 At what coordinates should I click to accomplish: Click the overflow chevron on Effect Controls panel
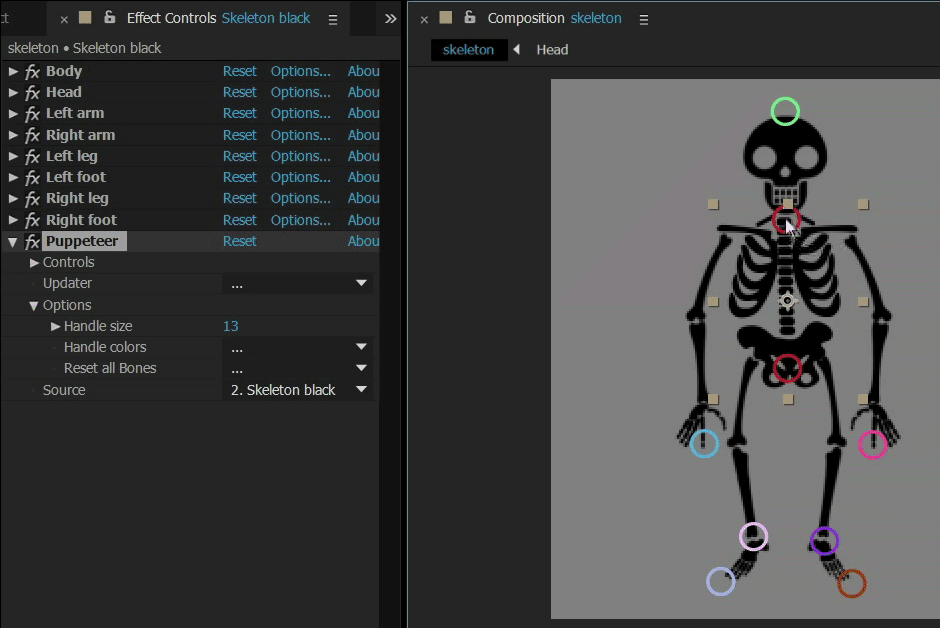(390, 18)
